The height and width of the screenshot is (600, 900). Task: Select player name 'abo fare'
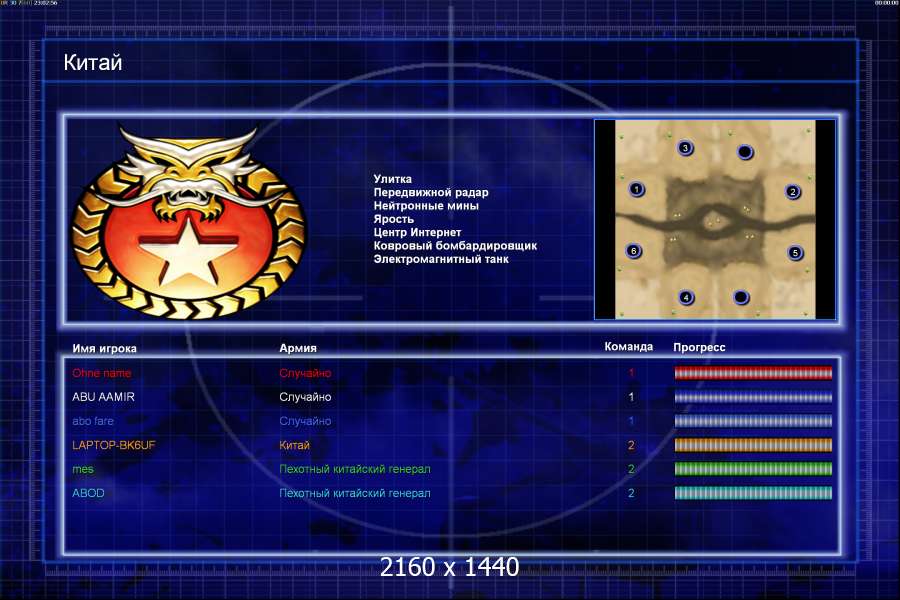click(93, 421)
